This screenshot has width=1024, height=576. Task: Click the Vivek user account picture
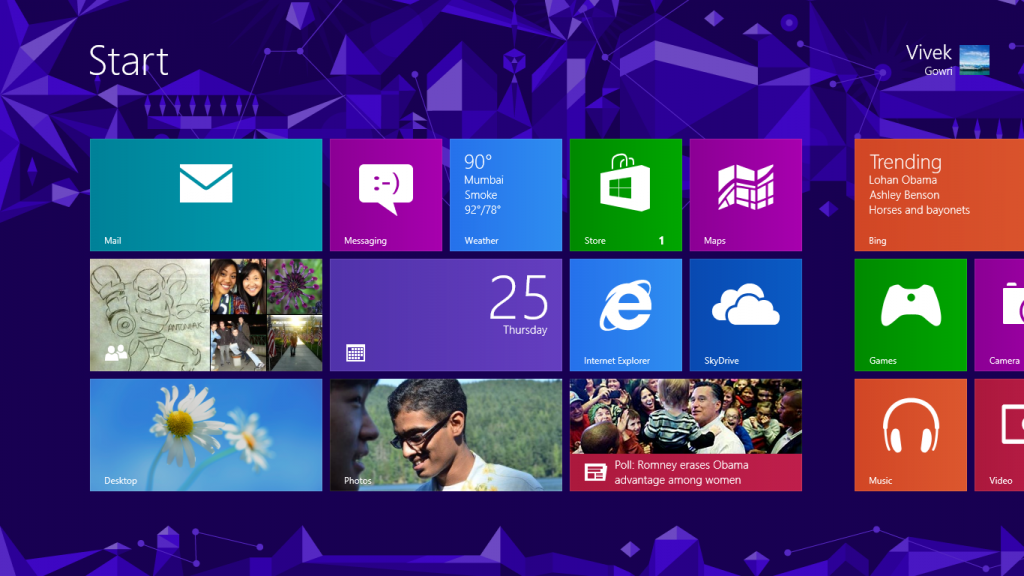pos(974,60)
